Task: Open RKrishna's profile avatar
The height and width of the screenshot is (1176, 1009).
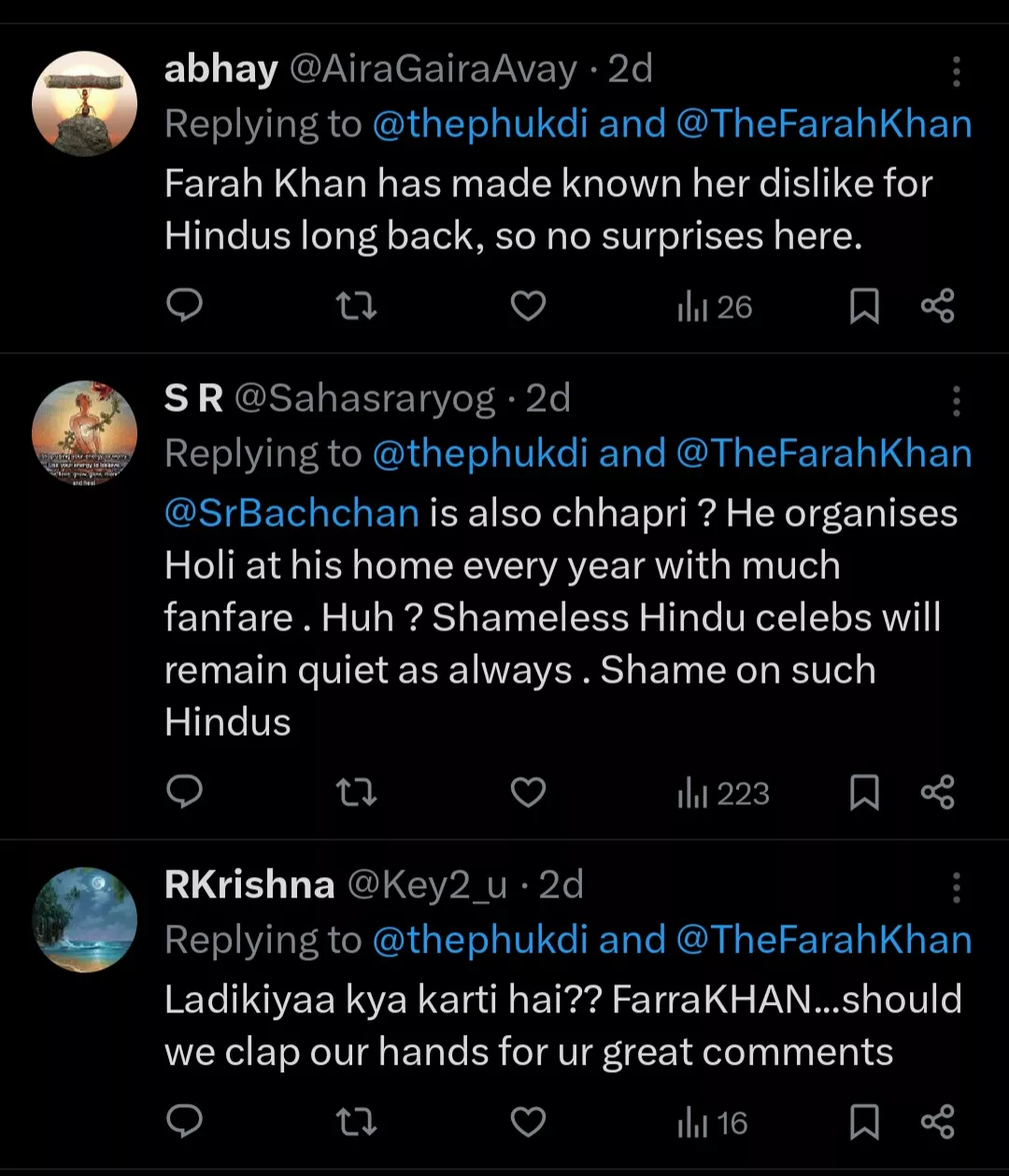Action: click(85, 920)
